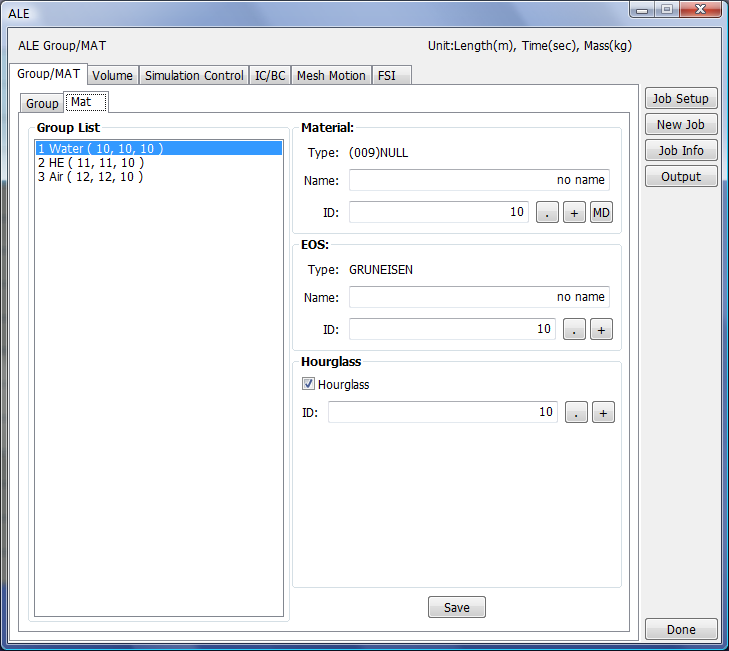
Task: Click the Hourglass ID dot button
Action: 576,412
